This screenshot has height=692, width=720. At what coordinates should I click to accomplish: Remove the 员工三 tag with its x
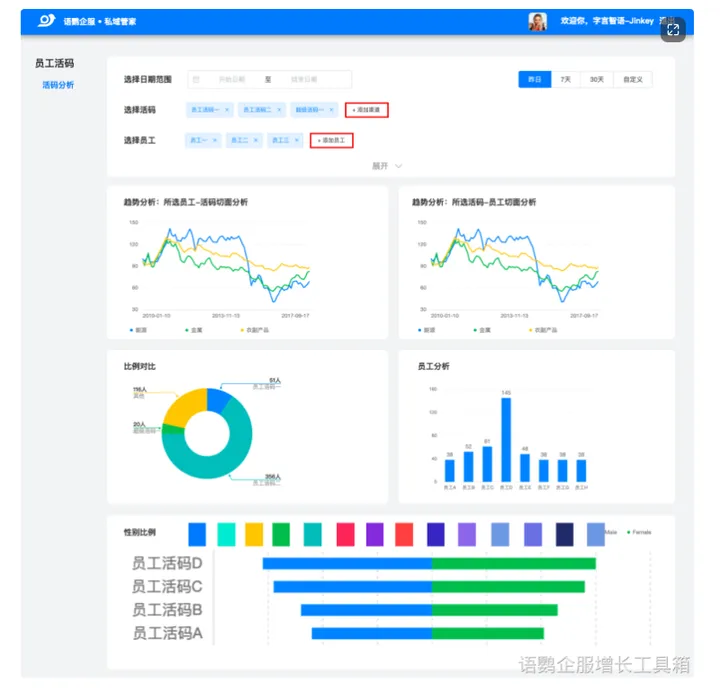click(x=298, y=141)
